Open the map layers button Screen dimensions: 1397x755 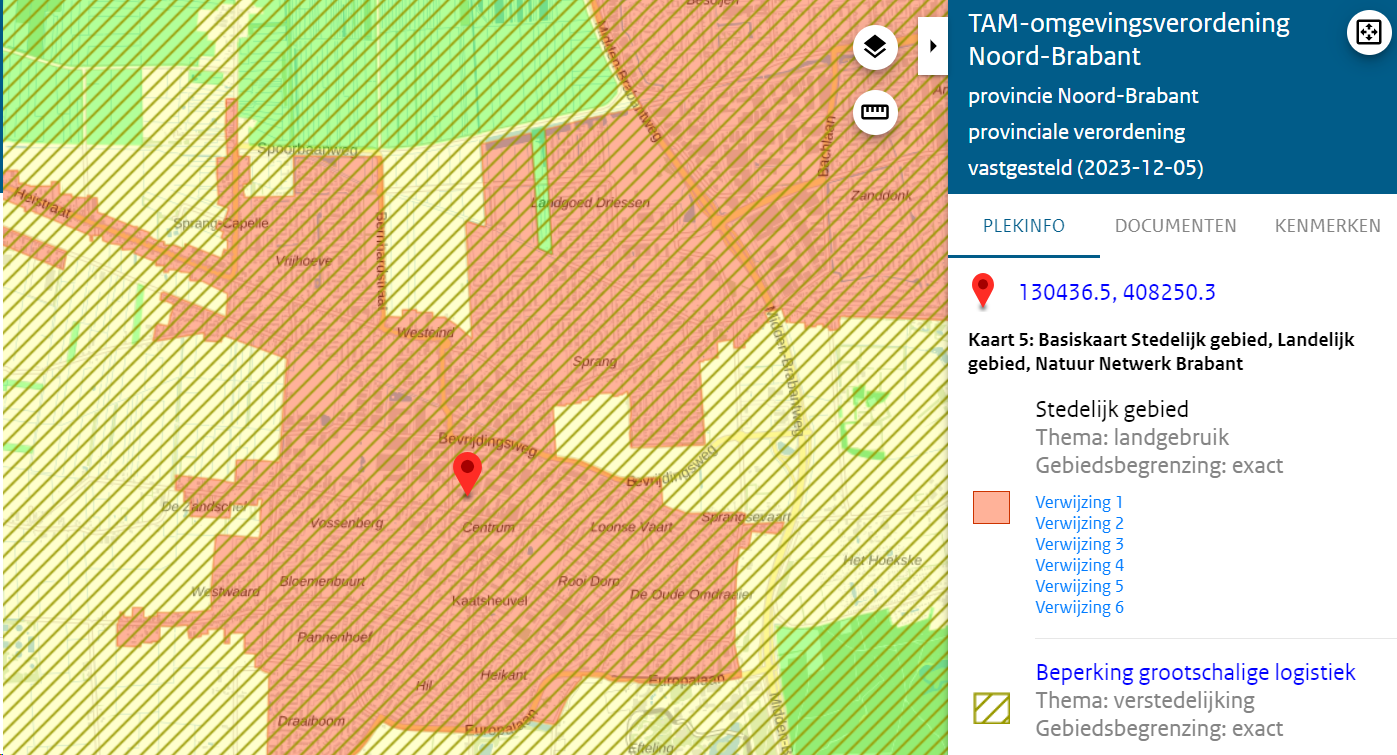click(875, 48)
